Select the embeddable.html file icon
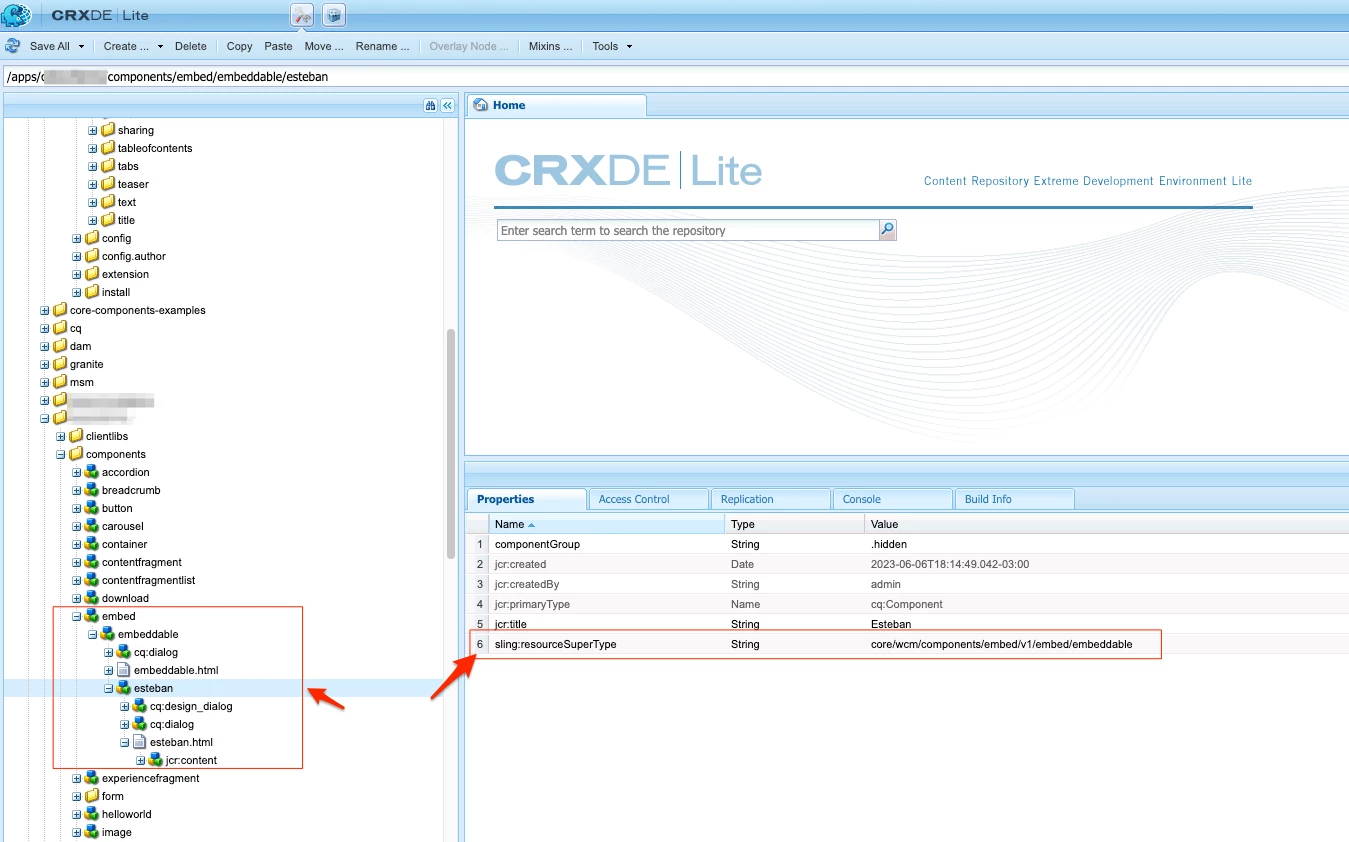 pos(124,670)
